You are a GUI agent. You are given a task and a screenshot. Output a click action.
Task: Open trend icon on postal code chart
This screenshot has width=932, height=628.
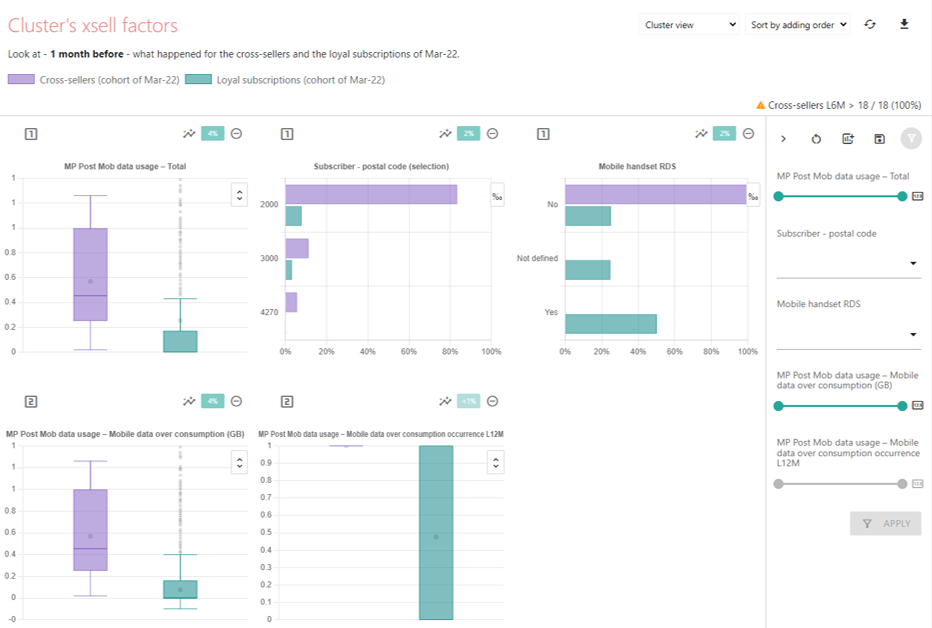tap(445, 134)
